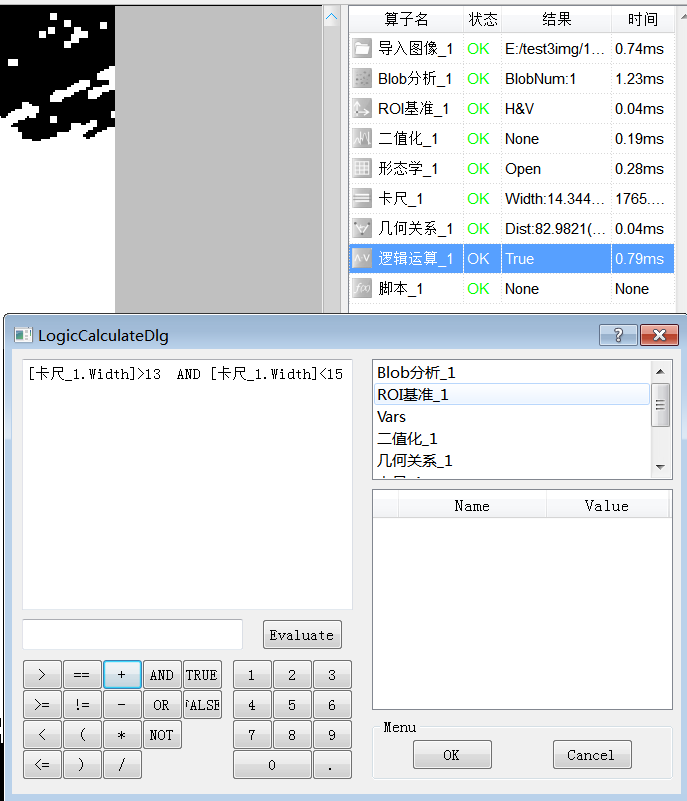687x801 pixels.
Task: Click digit 7 on keypad
Action: click(x=252, y=735)
